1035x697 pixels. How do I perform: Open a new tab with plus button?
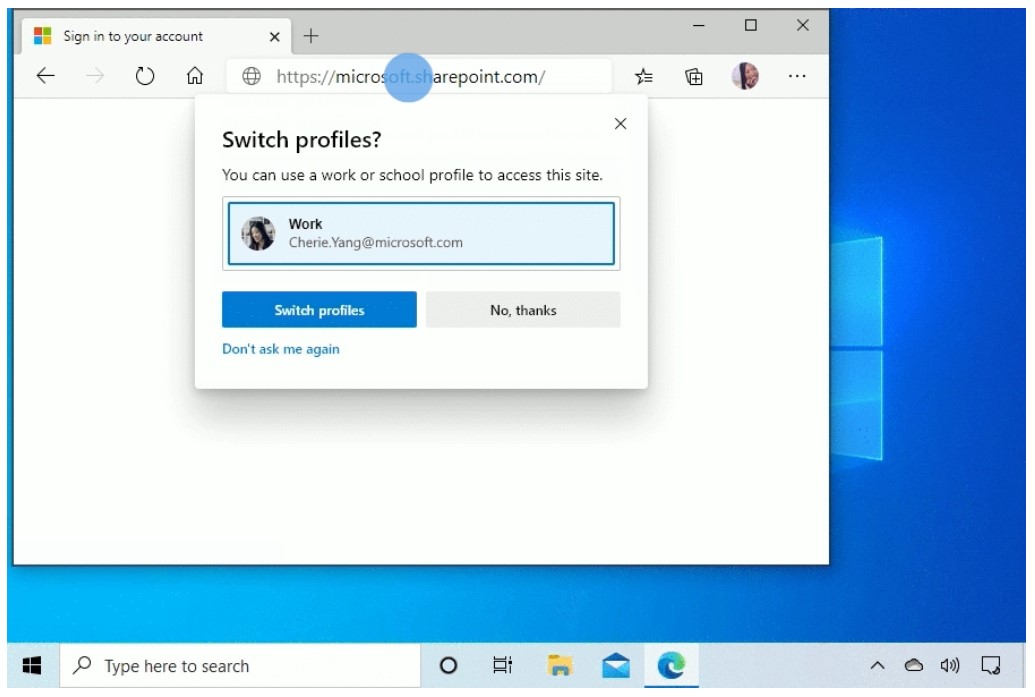[x=311, y=36]
